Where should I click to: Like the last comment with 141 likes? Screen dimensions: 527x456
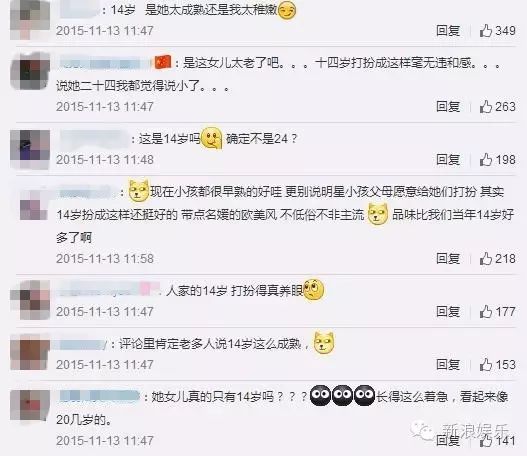point(486,441)
